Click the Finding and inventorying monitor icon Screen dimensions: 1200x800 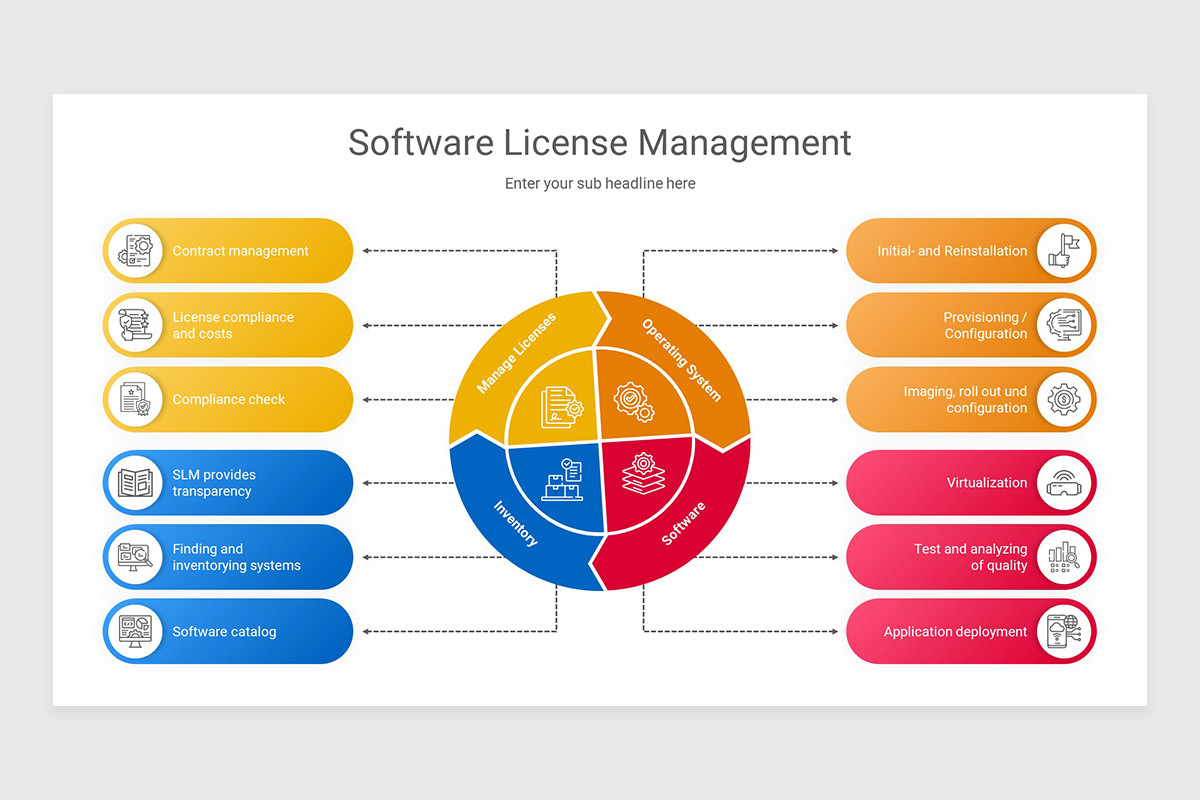click(134, 557)
